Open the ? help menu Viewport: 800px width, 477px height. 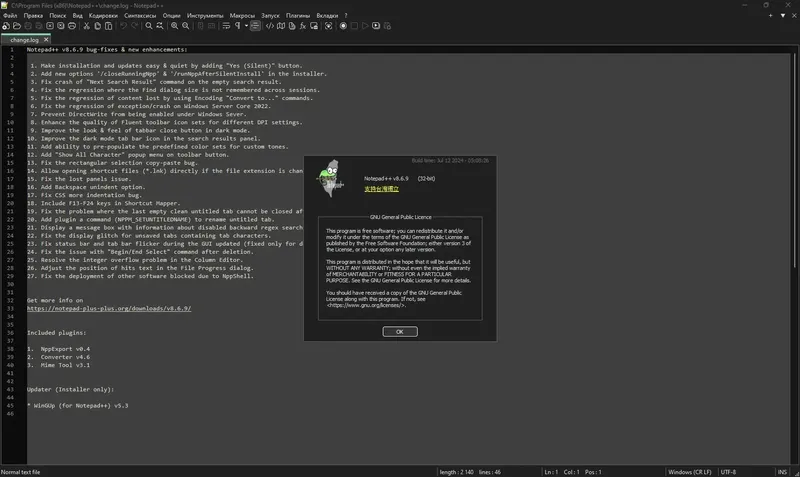click(346, 15)
